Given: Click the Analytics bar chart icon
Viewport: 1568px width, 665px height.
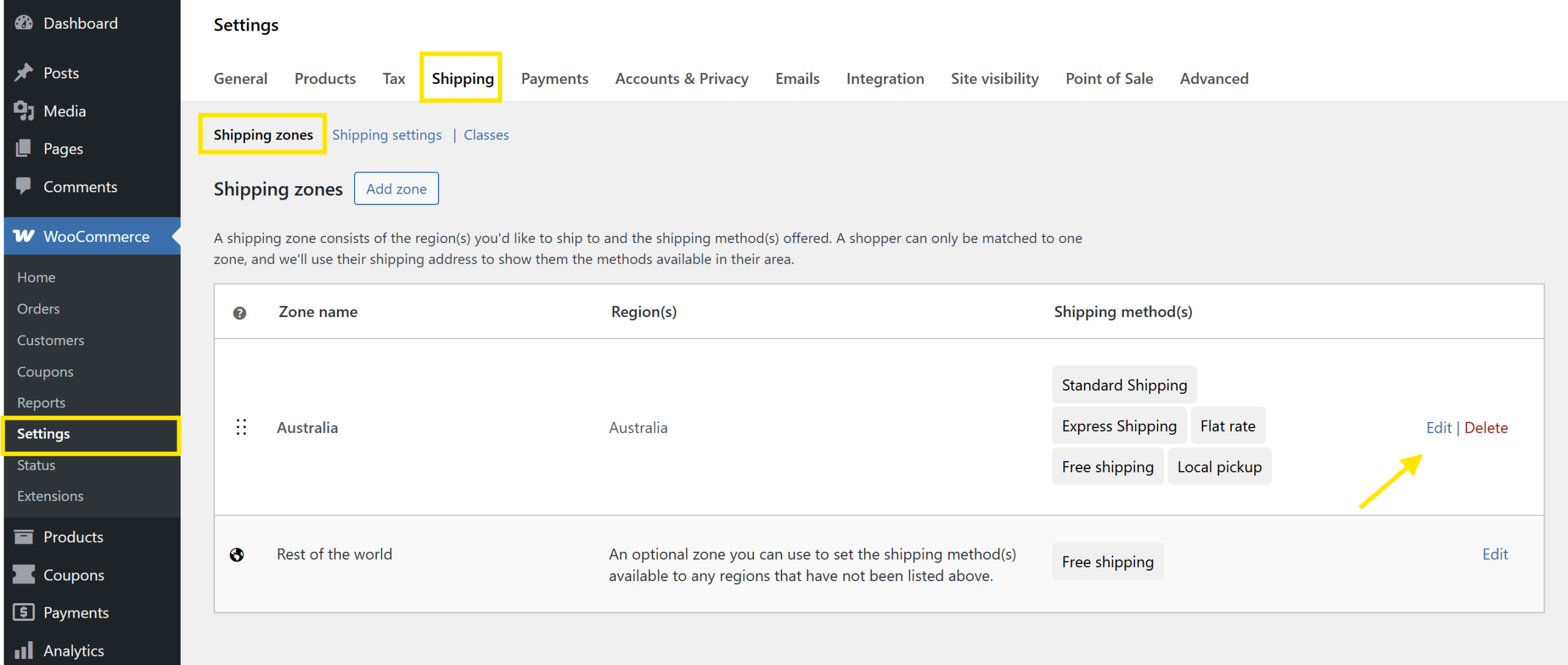Looking at the screenshot, I should click(24, 650).
